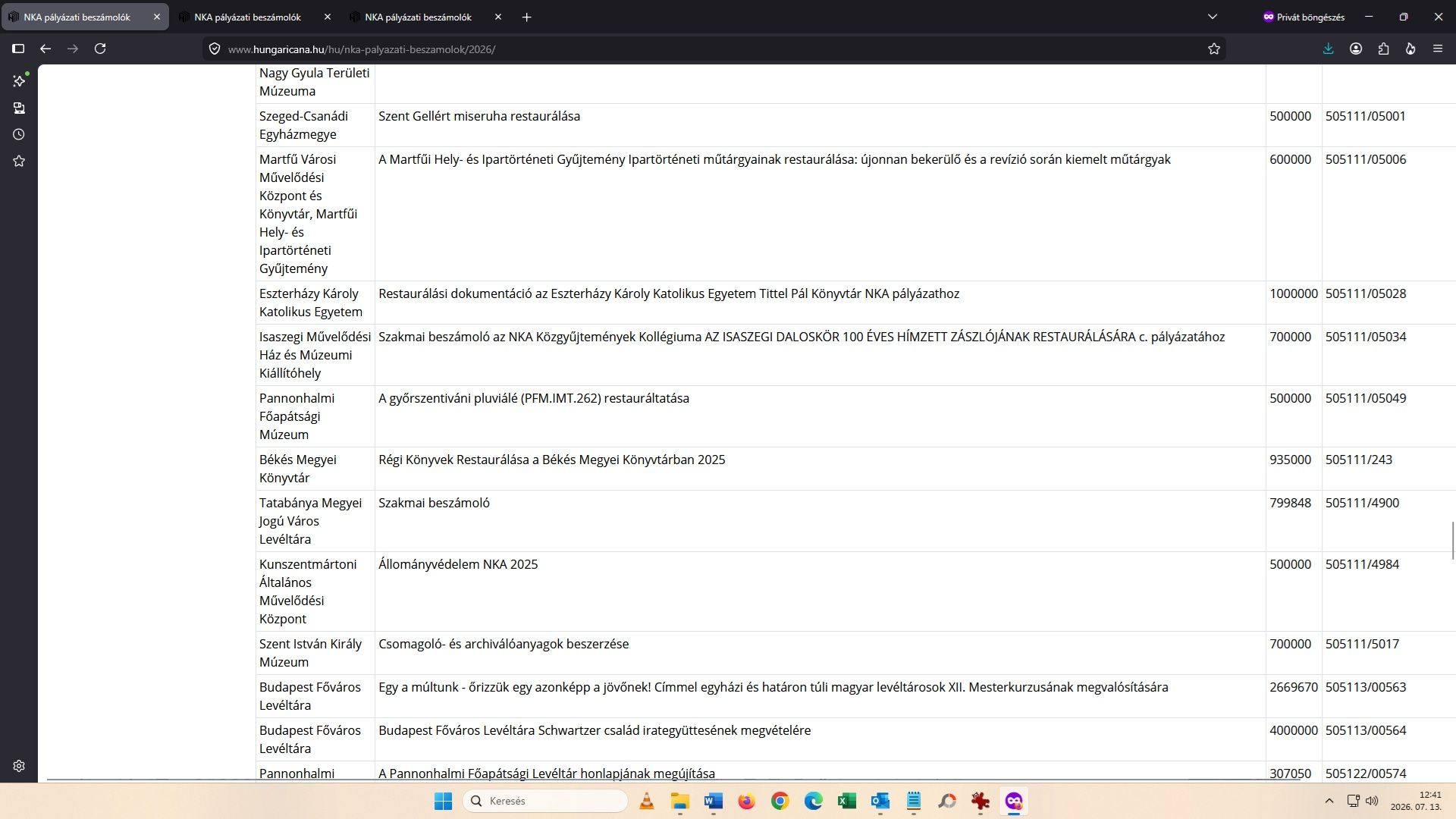Click the vertical page scrollbar thumb
The image size is (1456, 819).
click(x=1453, y=540)
